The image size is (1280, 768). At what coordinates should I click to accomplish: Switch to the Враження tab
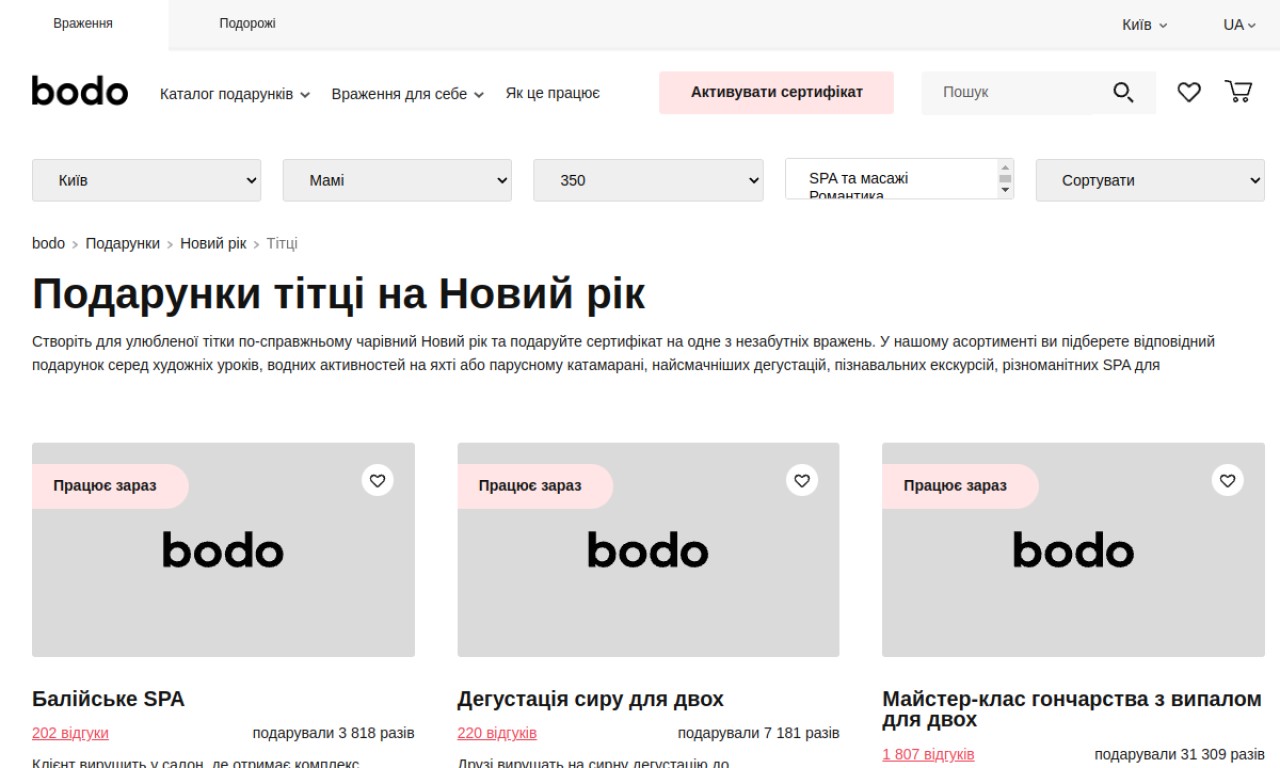83,24
